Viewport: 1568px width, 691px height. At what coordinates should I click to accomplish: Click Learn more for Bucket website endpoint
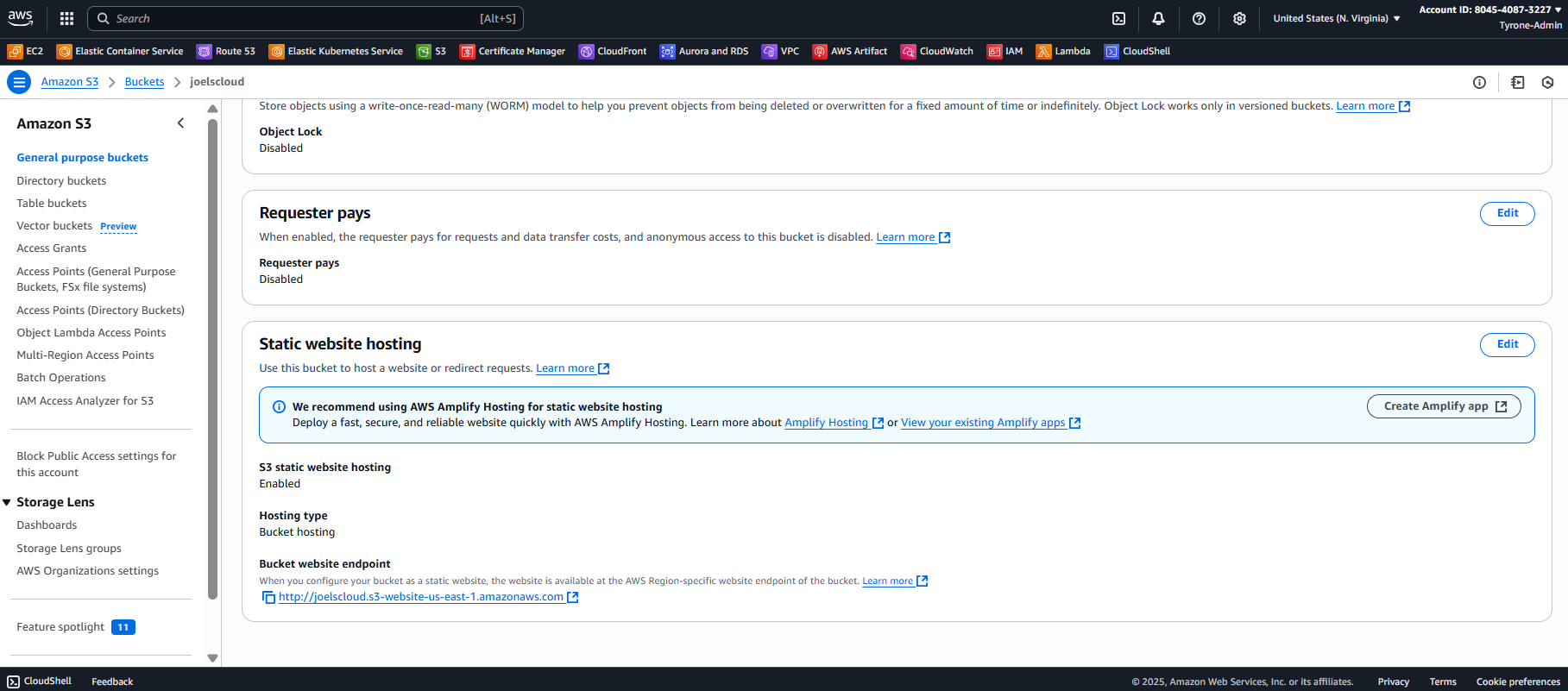point(895,581)
